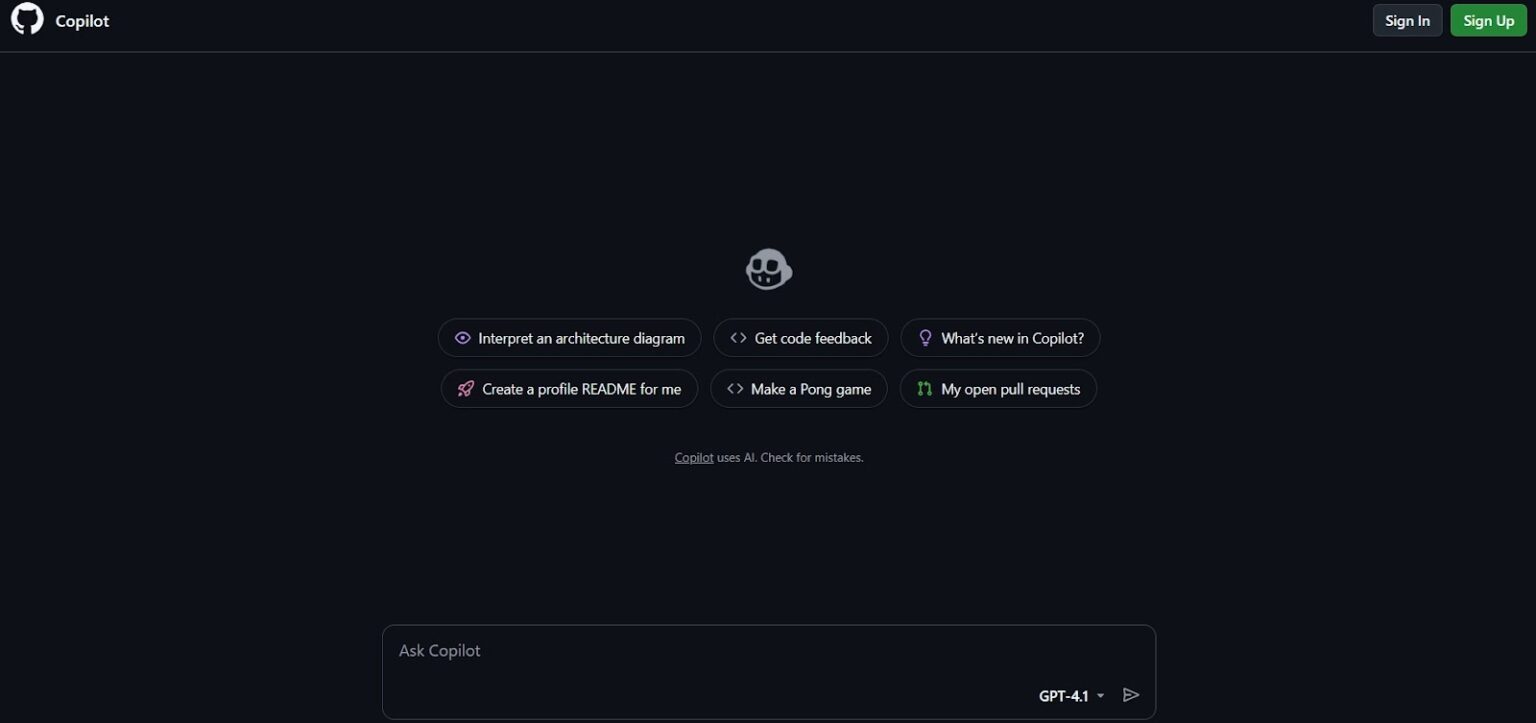
Task: Click the pull request icon beside My open pull requests
Action: [x=923, y=388]
